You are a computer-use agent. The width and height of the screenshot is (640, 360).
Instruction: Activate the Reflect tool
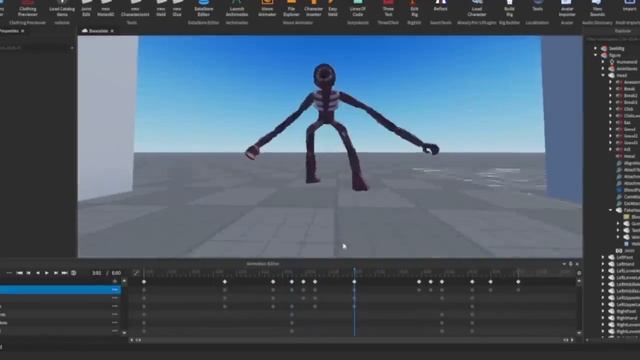click(x=440, y=7)
